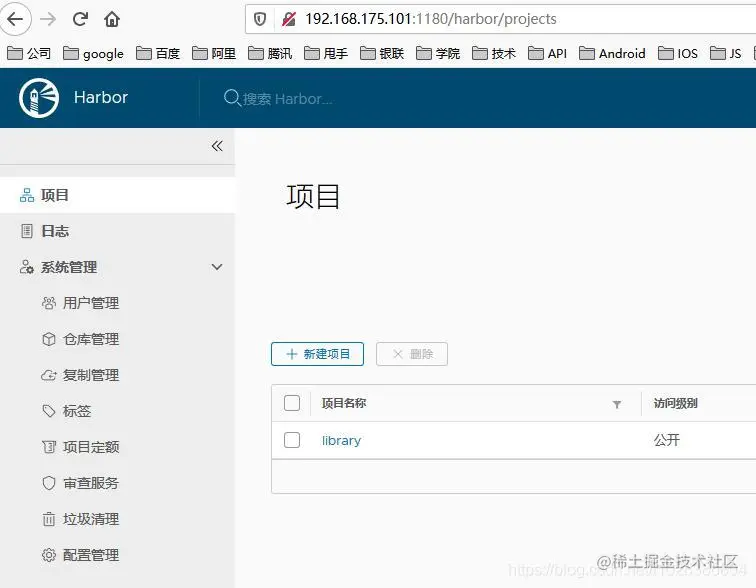
Task: Click the shield tracking protection icon
Action: [x=260, y=19]
